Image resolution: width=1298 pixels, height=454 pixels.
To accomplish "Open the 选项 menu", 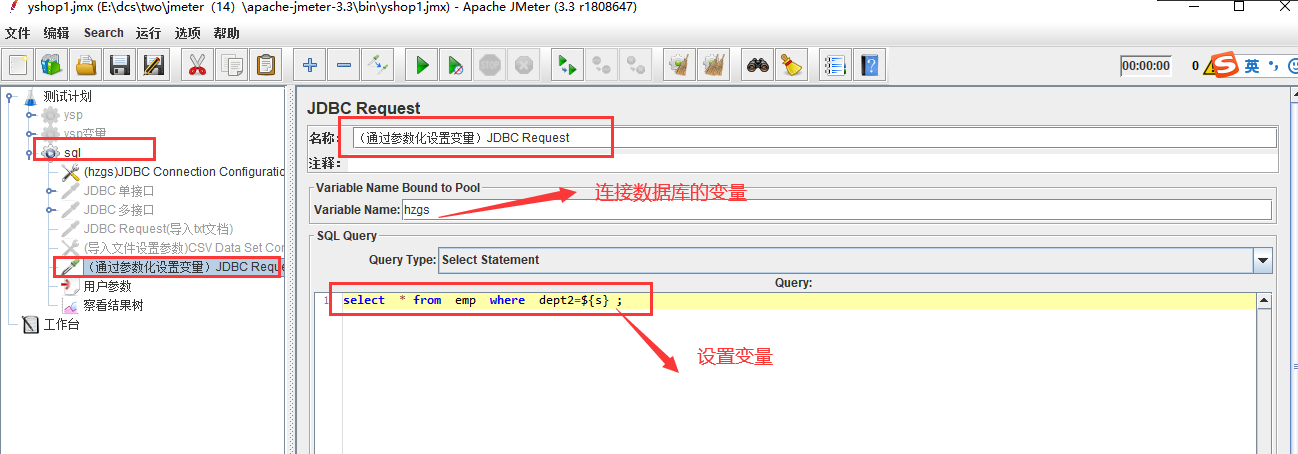I will pyautogui.click(x=187, y=33).
